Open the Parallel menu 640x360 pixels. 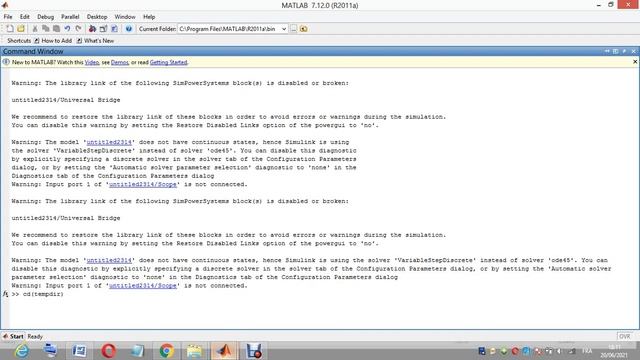pos(70,17)
